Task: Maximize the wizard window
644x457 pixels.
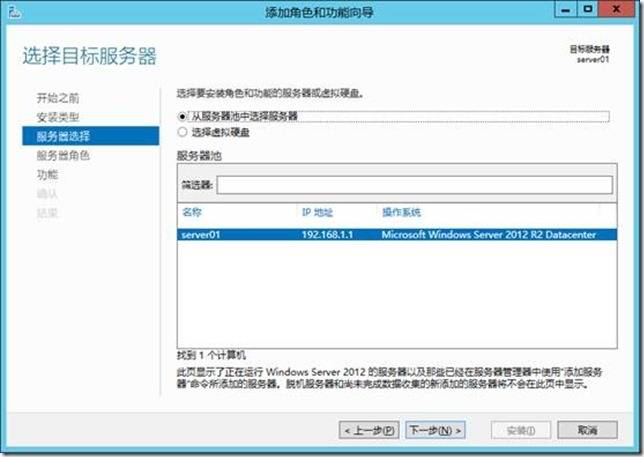Action: pyautogui.click(x=588, y=9)
